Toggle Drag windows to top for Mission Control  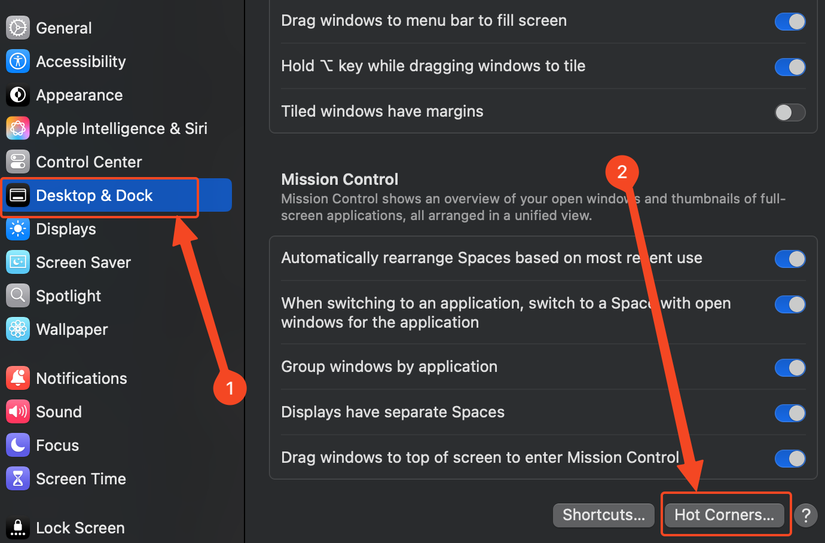pos(790,458)
